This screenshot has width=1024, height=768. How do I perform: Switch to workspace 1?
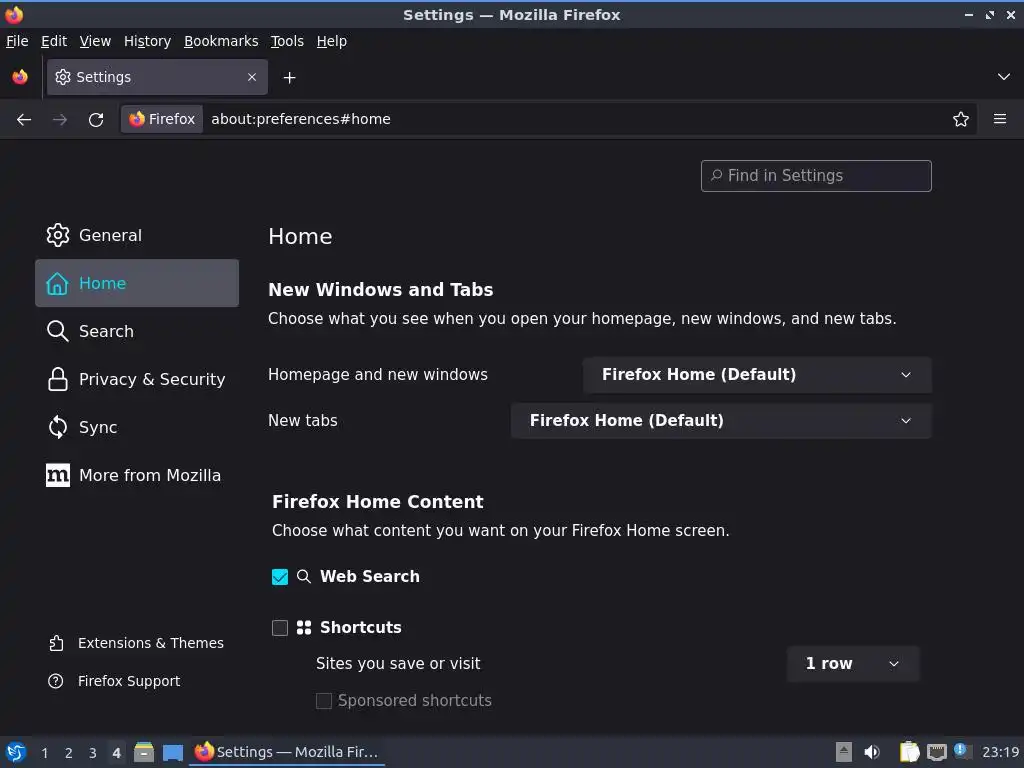[44, 753]
